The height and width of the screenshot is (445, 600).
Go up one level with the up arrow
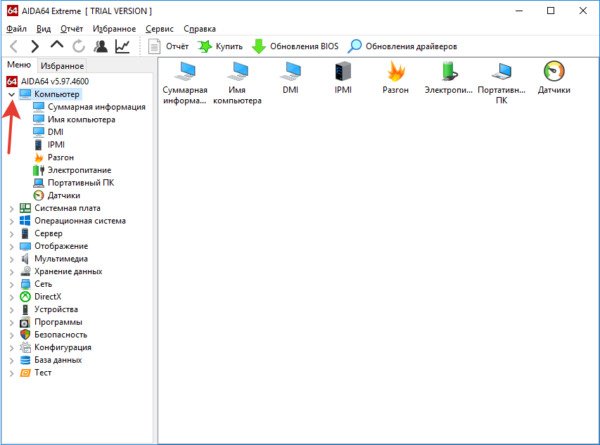[x=57, y=45]
